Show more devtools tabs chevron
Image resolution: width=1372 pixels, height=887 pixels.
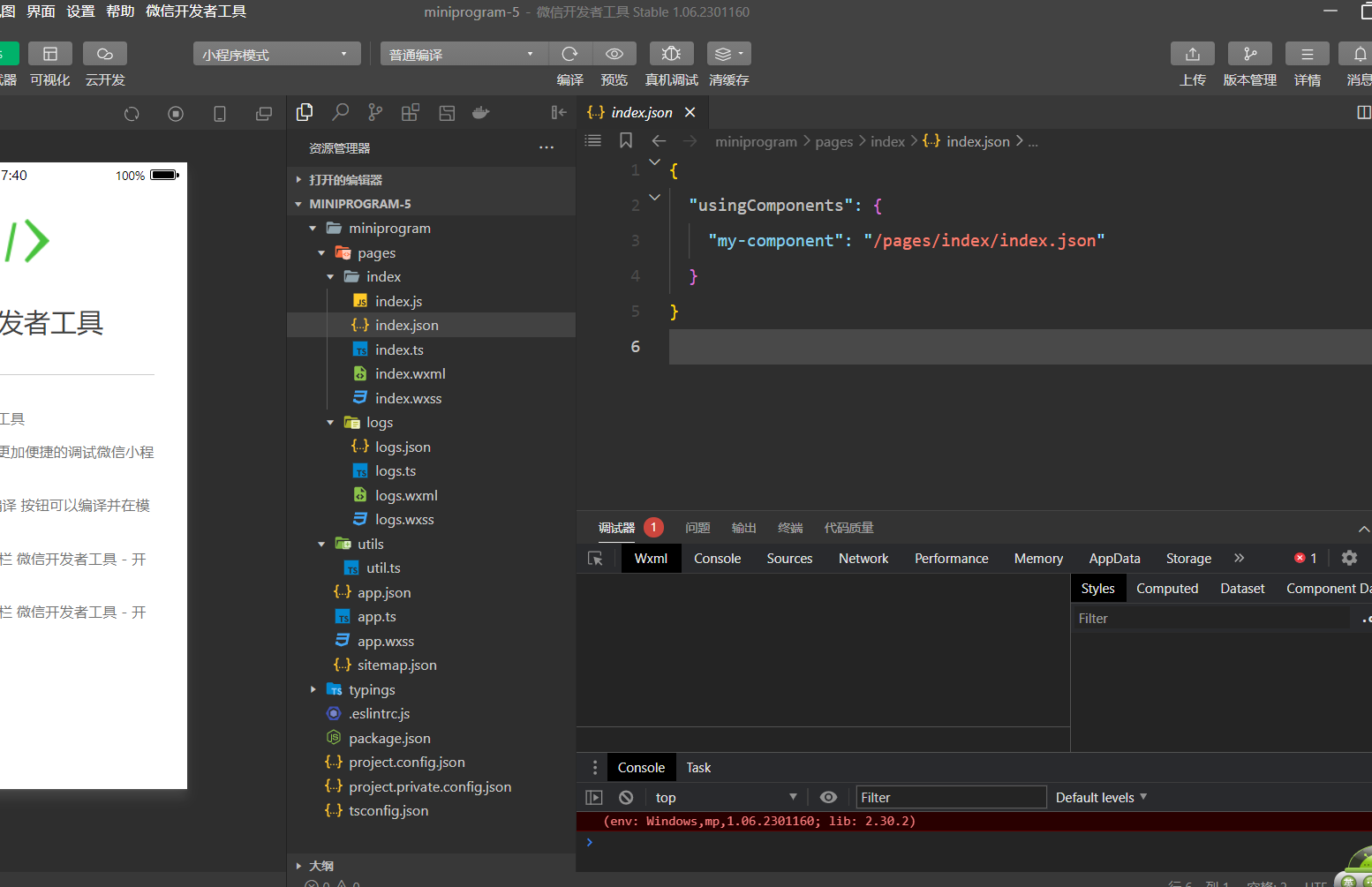pyautogui.click(x=1239, y=558)
